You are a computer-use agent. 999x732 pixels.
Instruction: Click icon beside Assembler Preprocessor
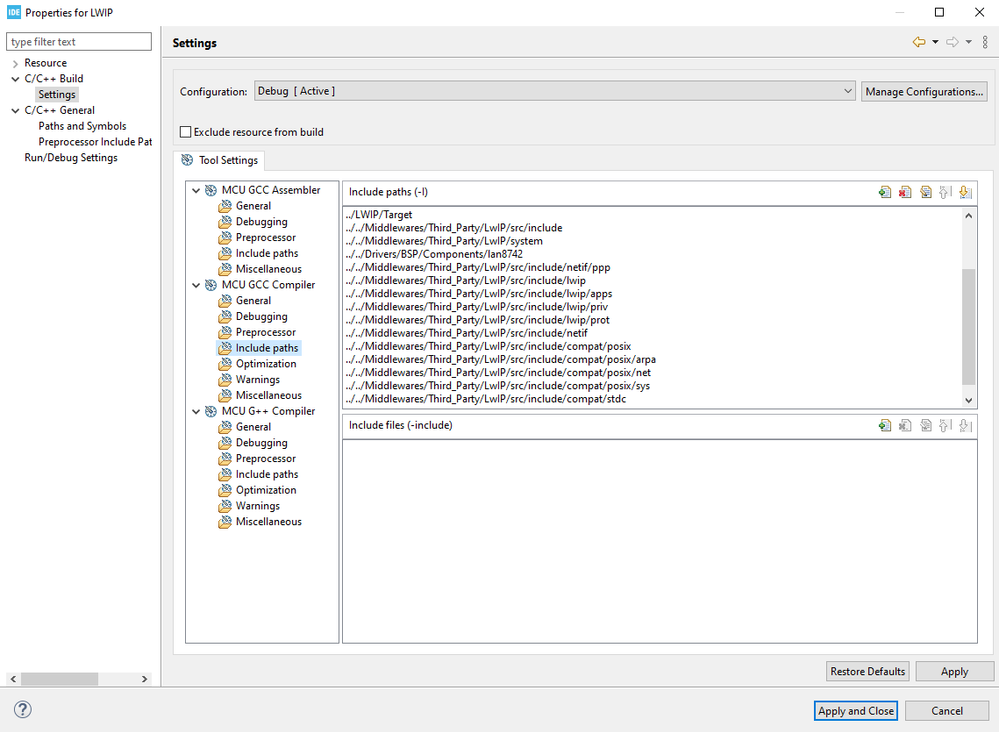pos(225,238)
